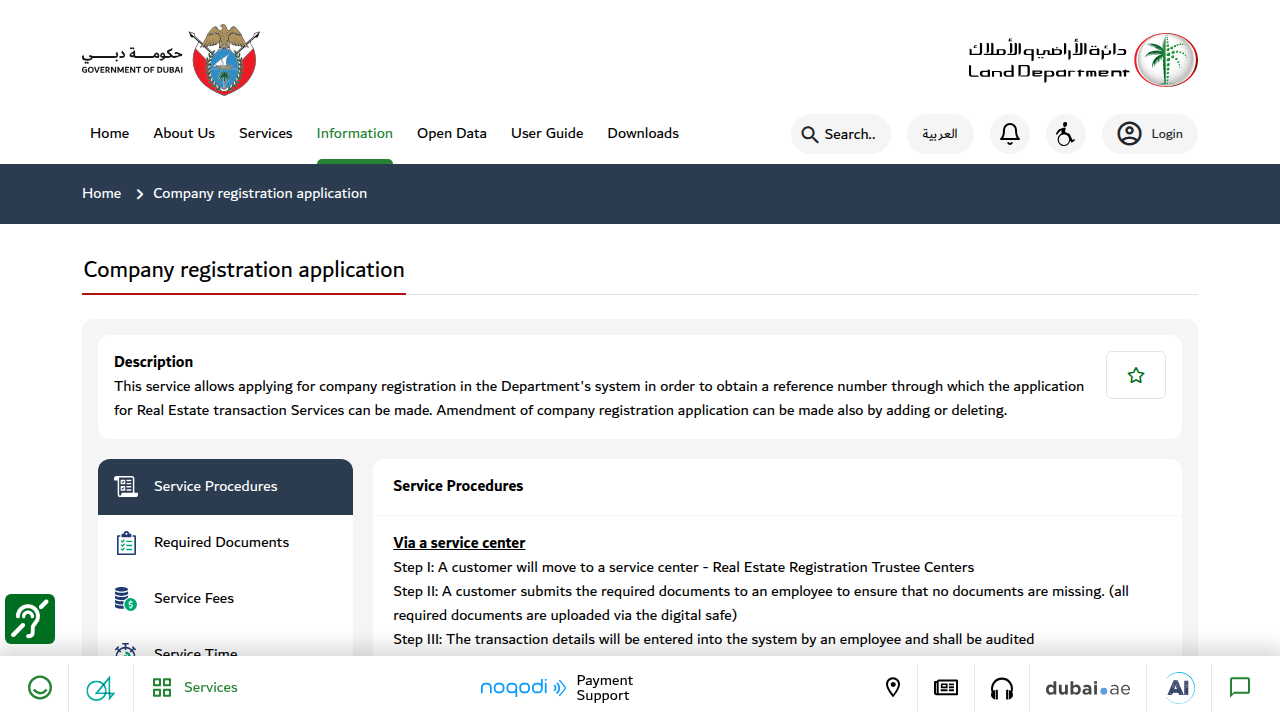Image resolution: width=1280 pixels, height=720 pixels.
Task: Select the Service Procedures tab
Action: tap(226, 487)
